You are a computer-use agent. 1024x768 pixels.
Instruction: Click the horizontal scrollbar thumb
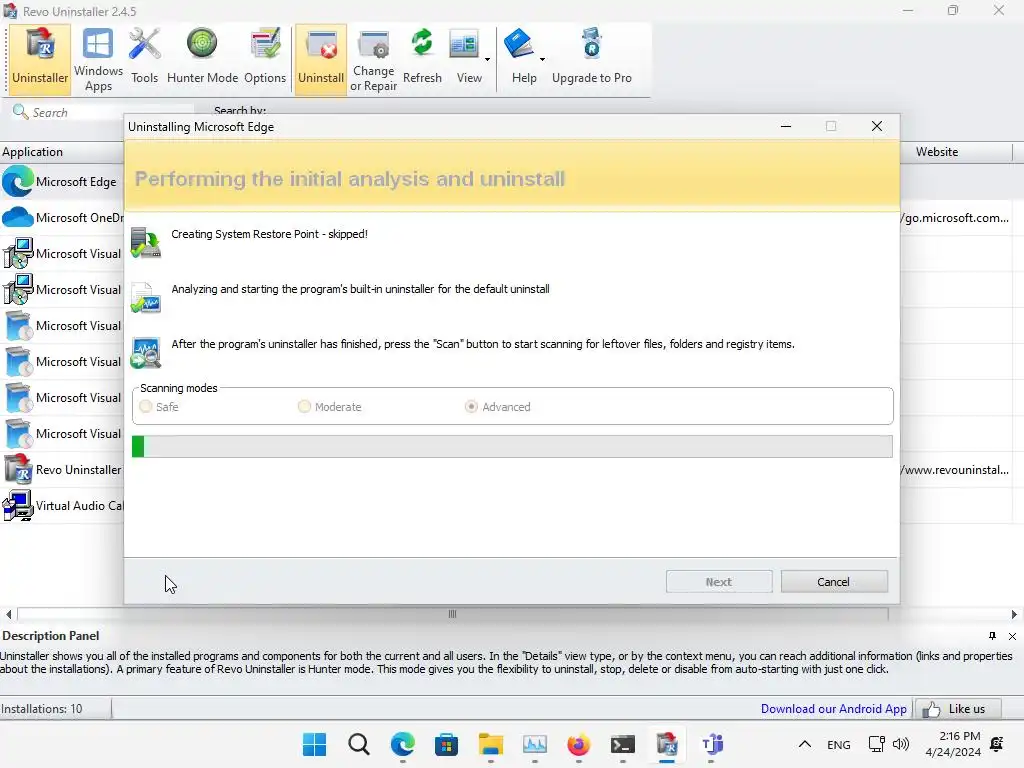click(453, 614)
